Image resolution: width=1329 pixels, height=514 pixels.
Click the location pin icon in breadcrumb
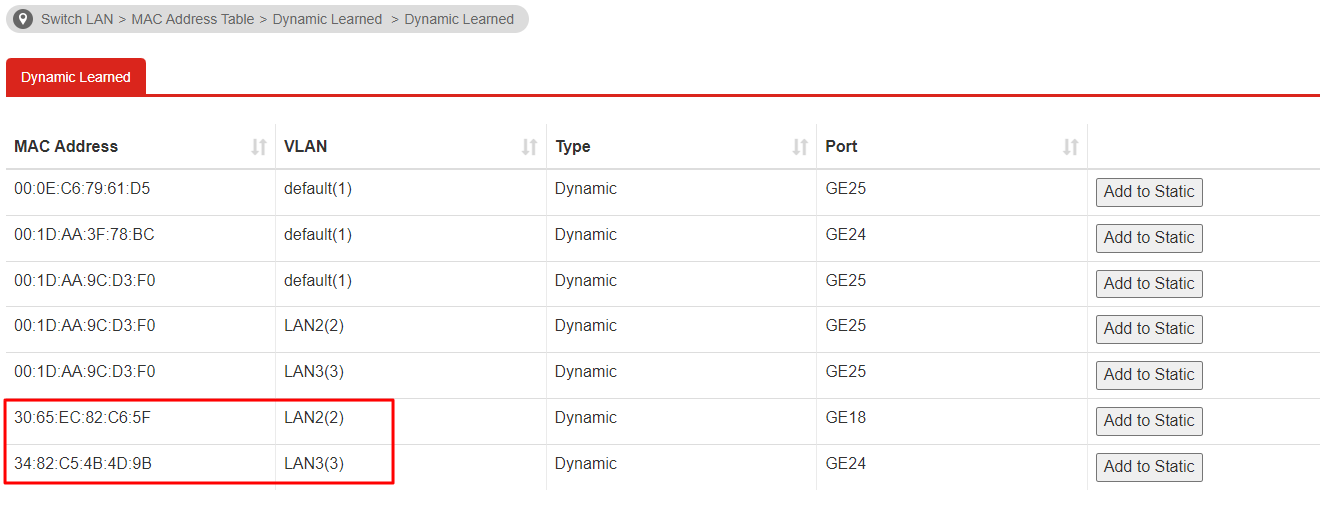(23, 19)
